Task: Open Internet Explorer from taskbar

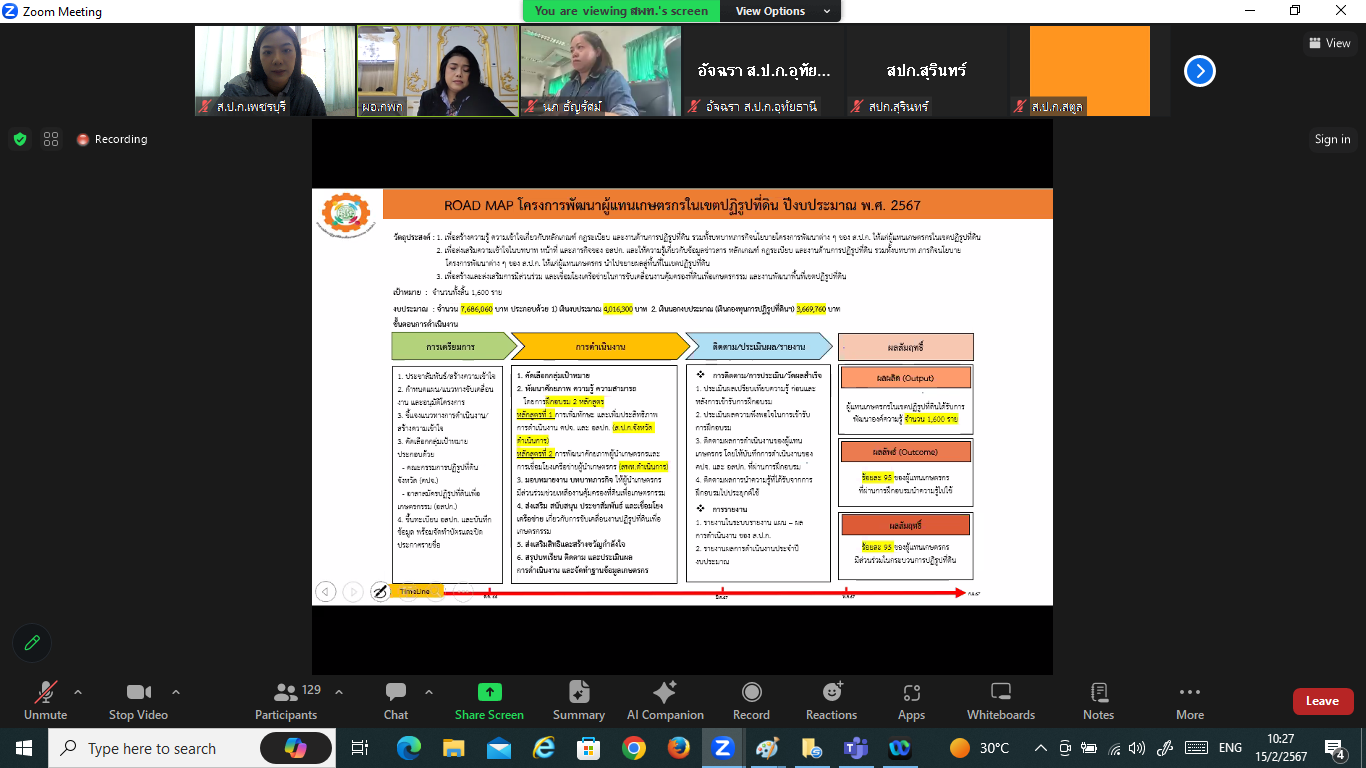Action: pos(544,748)
